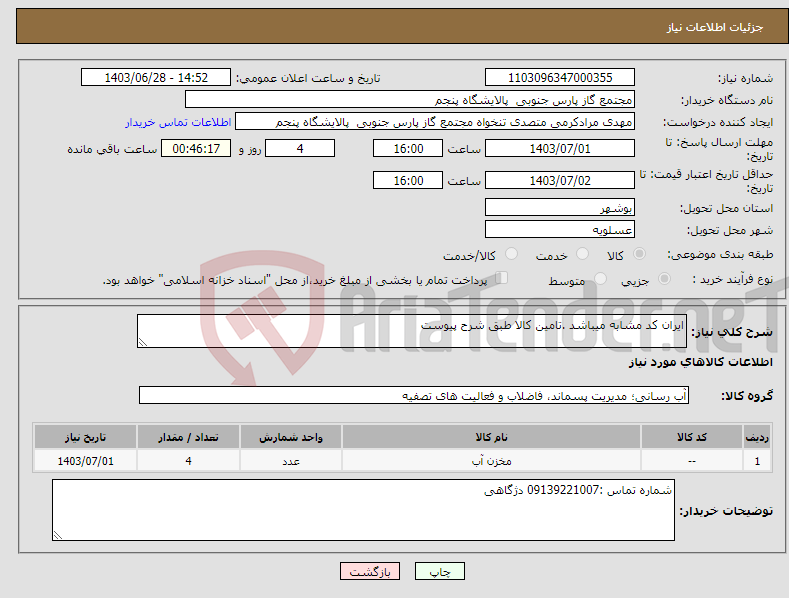Click the delivery city field عسلویه
Viewport: 789px width, 598px height.
pyautogui.click(x=560, y=230)
